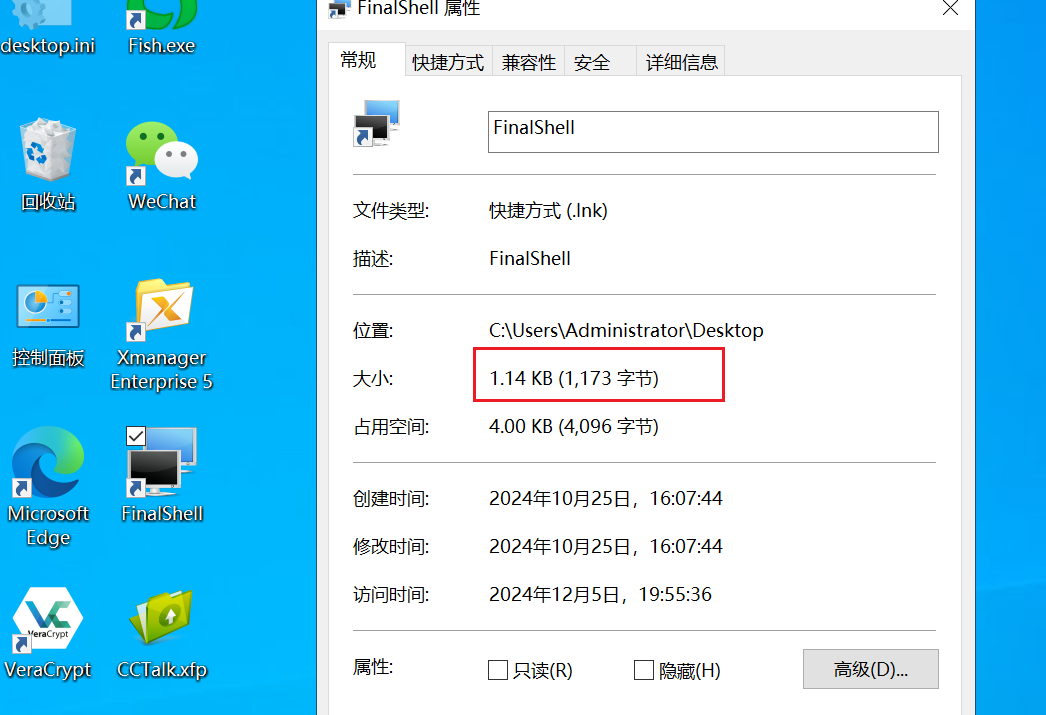
Task: Open the Fish.exe desktop shortcut
Action: [x=161, y=27]
